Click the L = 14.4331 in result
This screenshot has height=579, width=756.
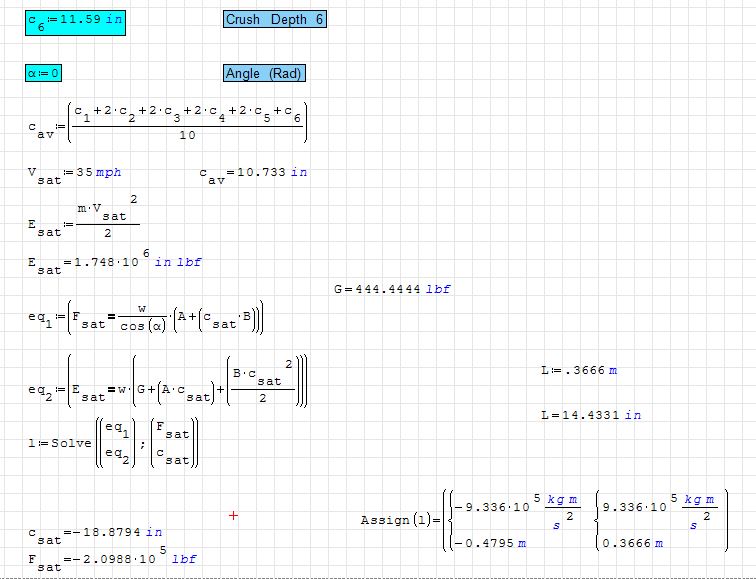click(590, 414)
